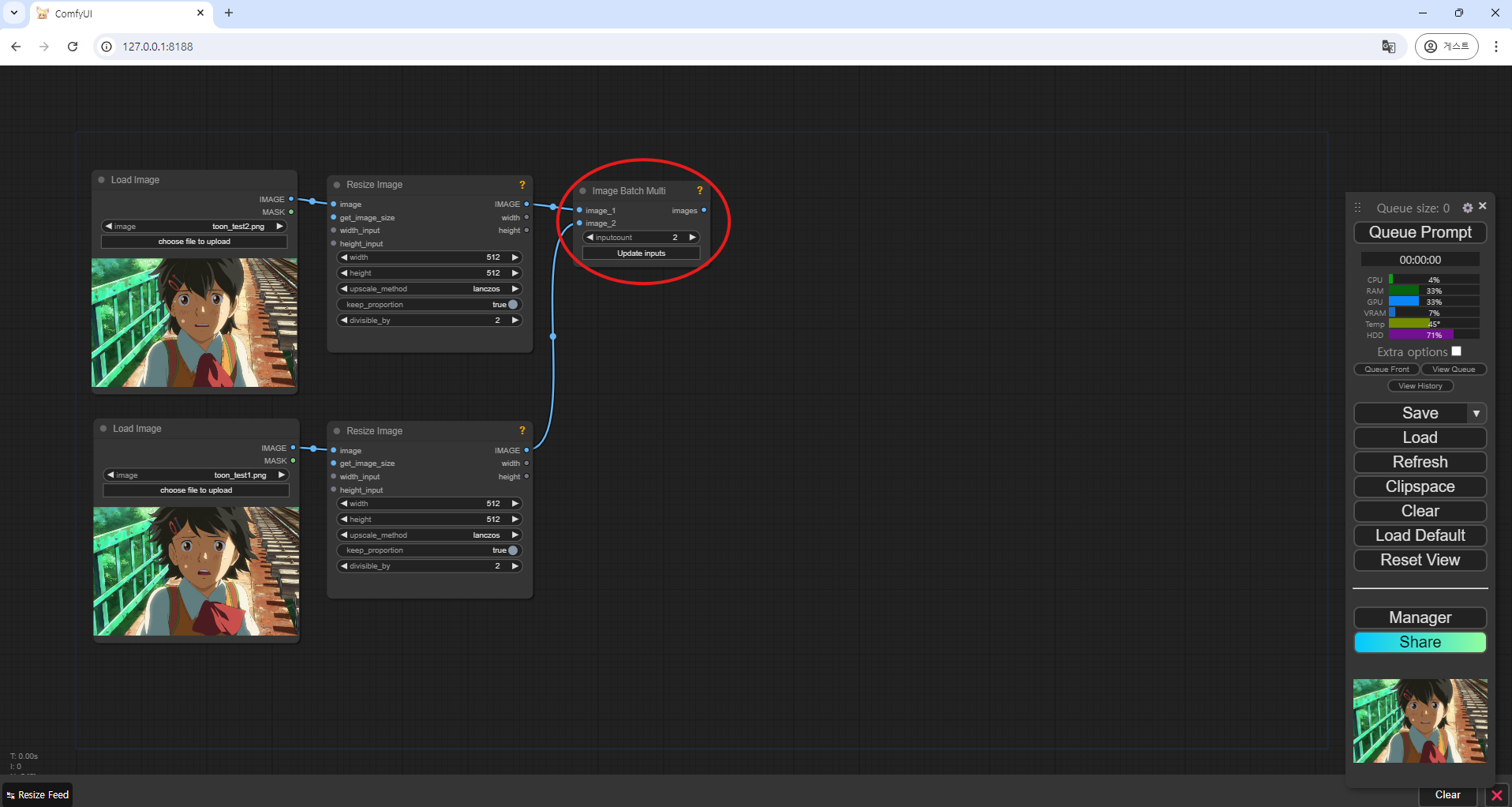1512x807 pixels.
Task: Close the ComfyUI browser tab
Action: point(200,13)
